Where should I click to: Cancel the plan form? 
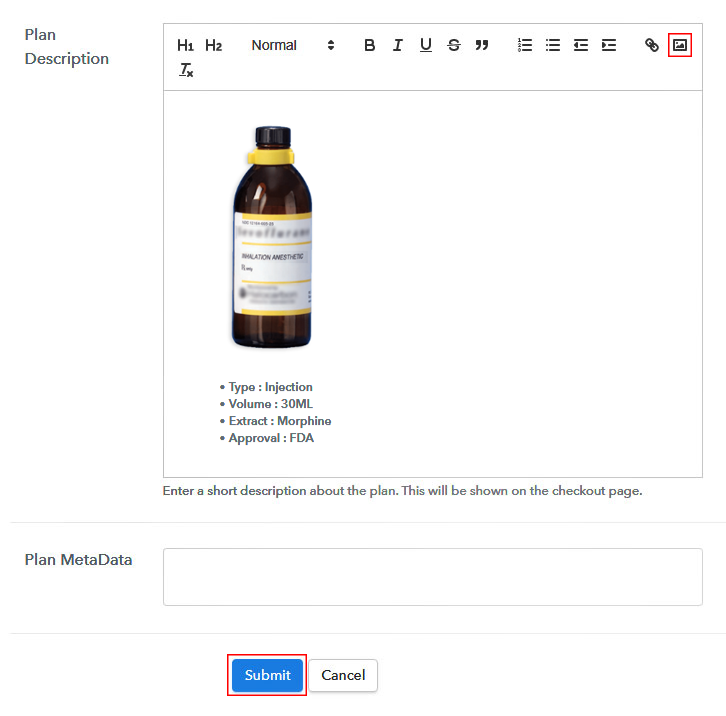click(x=343, y=675)
